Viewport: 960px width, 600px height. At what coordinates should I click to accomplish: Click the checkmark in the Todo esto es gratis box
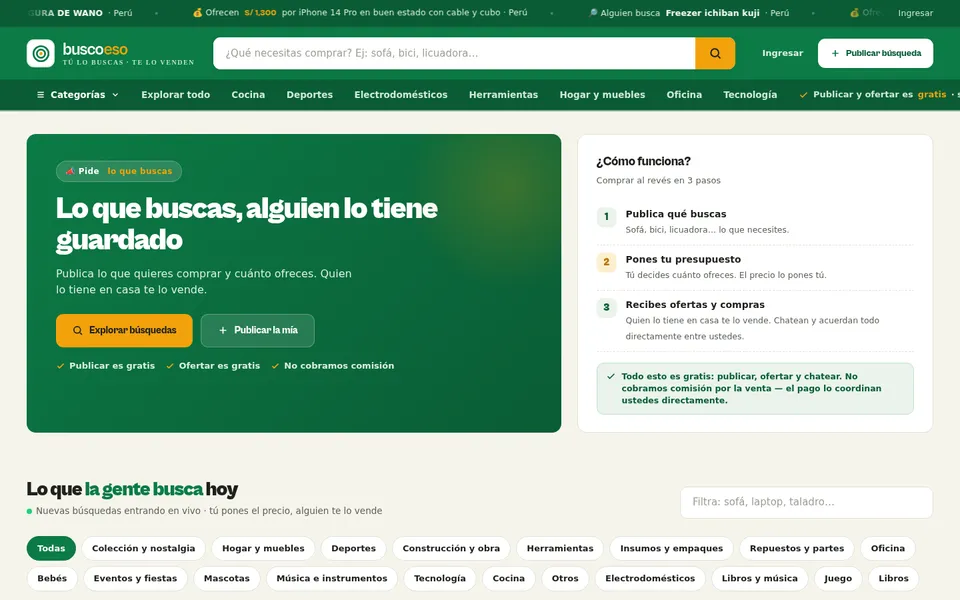click(x=610, y=377)
